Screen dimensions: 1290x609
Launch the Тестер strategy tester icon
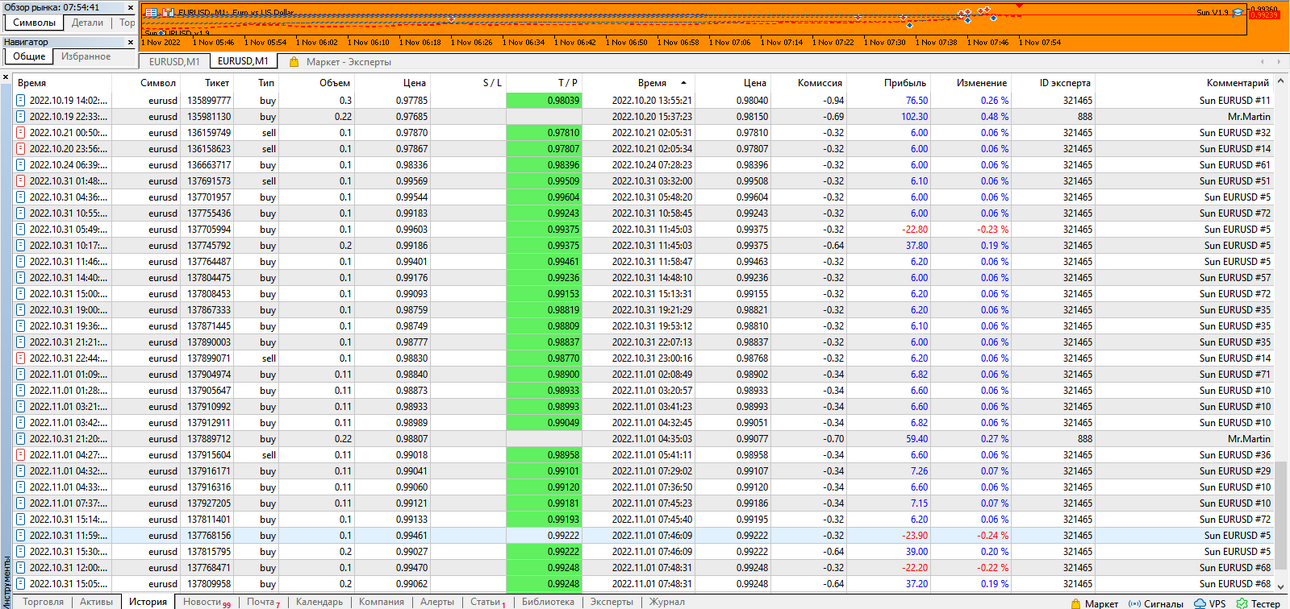[1242, 603]
